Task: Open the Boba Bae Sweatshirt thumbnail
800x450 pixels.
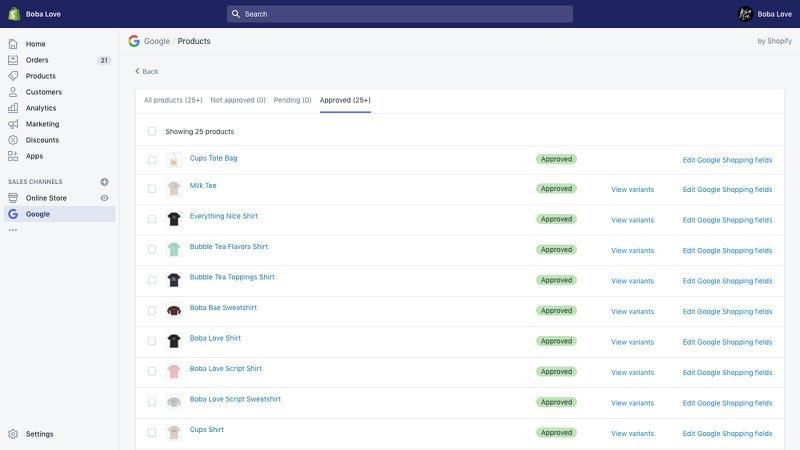Action: click(x=174, y=311)
